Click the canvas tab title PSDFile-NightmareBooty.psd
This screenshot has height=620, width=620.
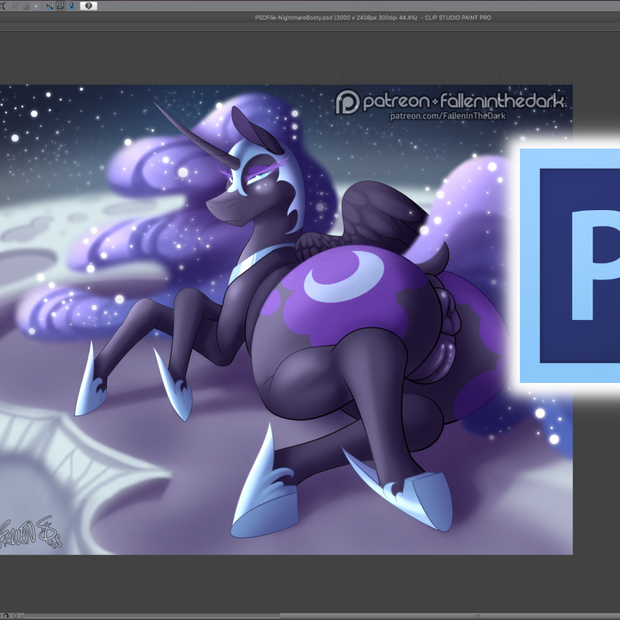pos(293,17)
